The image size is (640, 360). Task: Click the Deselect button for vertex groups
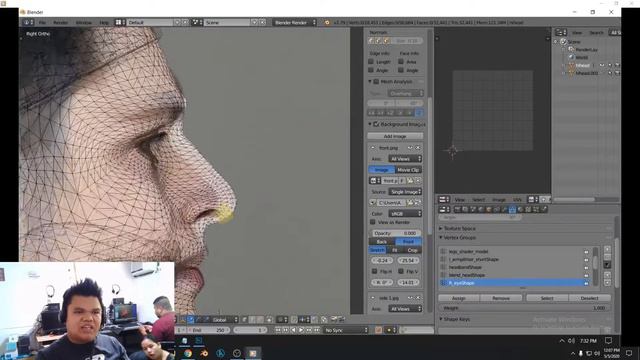coord(589,298)
